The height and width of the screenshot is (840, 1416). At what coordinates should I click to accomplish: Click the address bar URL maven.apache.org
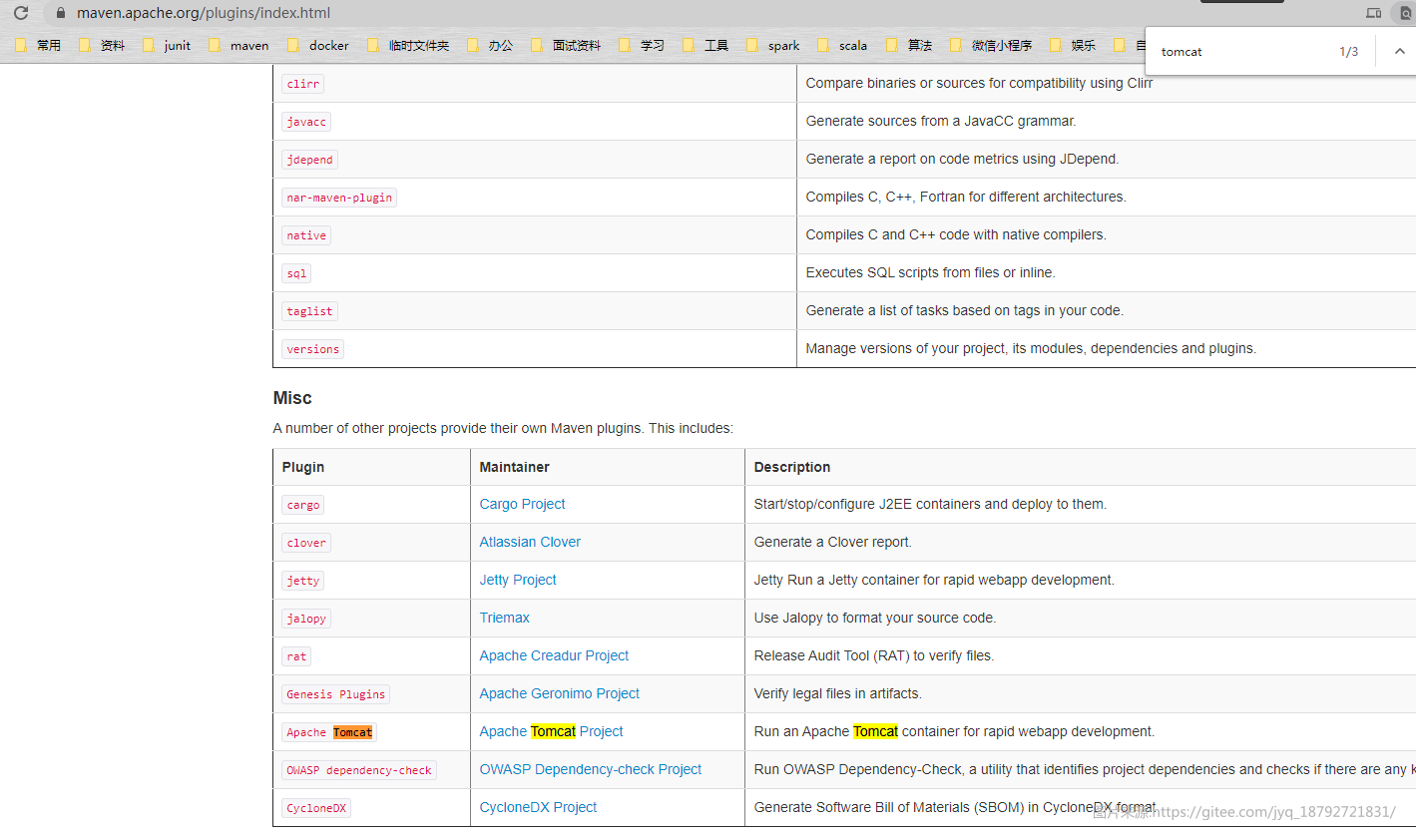(x=204, y=13)
